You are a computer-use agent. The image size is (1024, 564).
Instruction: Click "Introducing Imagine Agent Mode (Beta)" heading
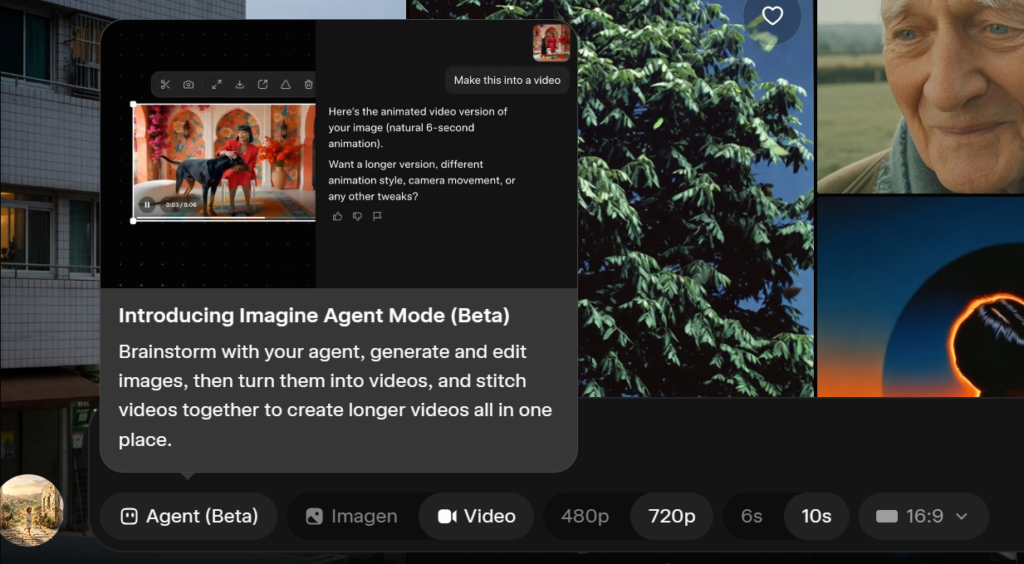pos(314,316)
